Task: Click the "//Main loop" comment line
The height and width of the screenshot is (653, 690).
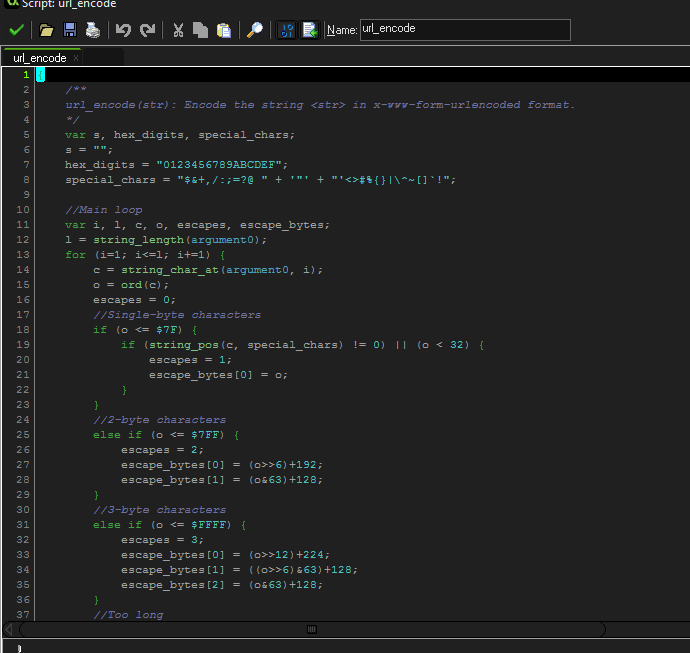Action: [104, 210]
